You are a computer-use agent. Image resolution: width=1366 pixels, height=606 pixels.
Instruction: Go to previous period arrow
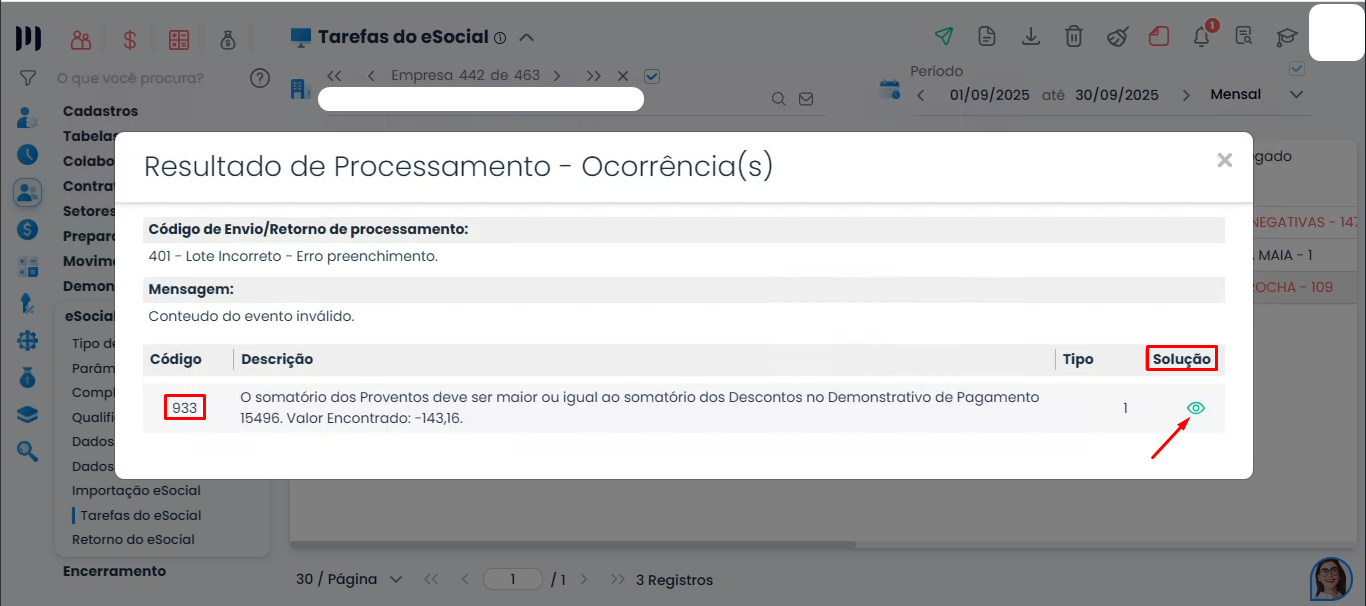click(920, 95)
